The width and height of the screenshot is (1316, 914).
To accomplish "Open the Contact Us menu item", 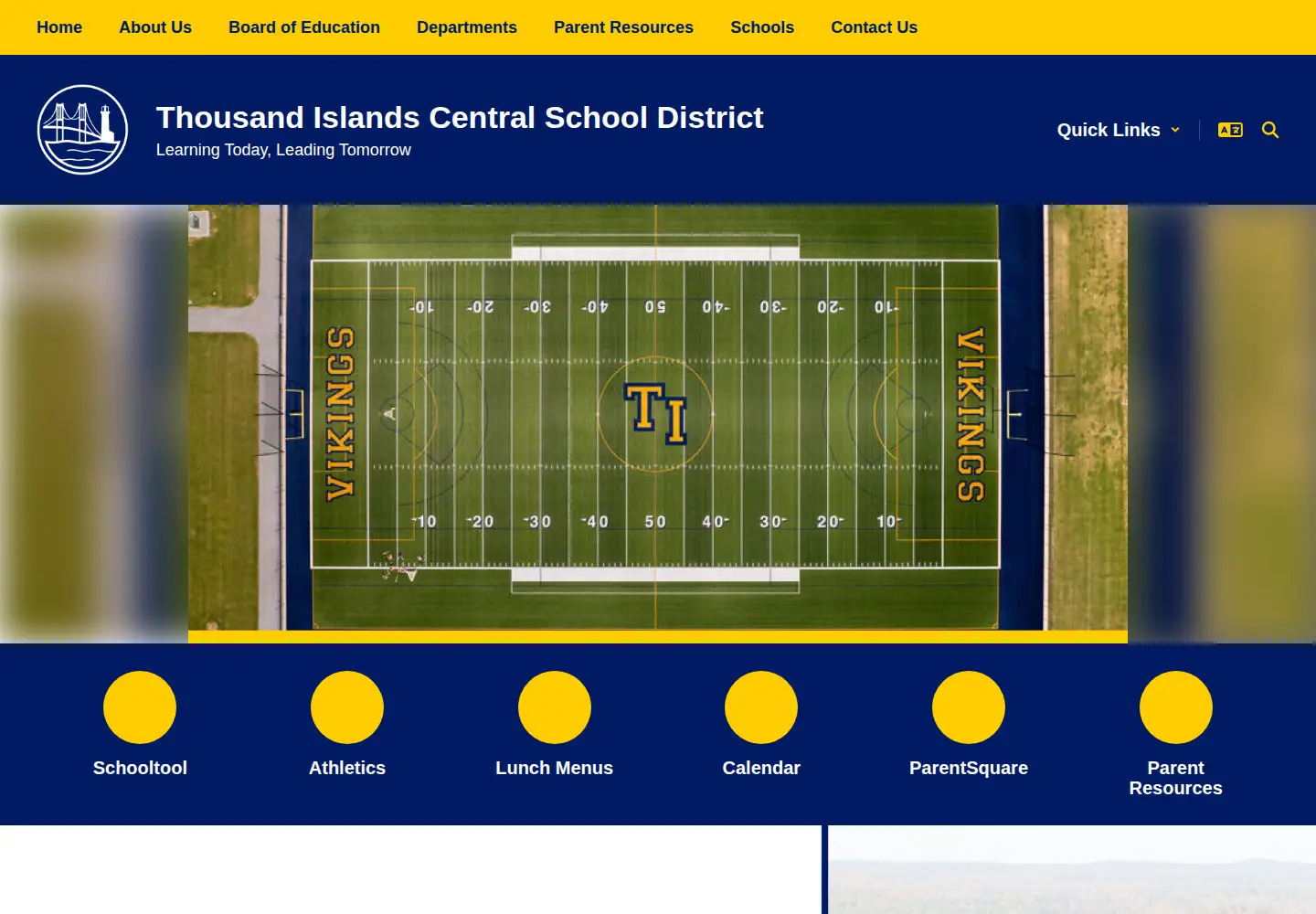I will [874, 27].
